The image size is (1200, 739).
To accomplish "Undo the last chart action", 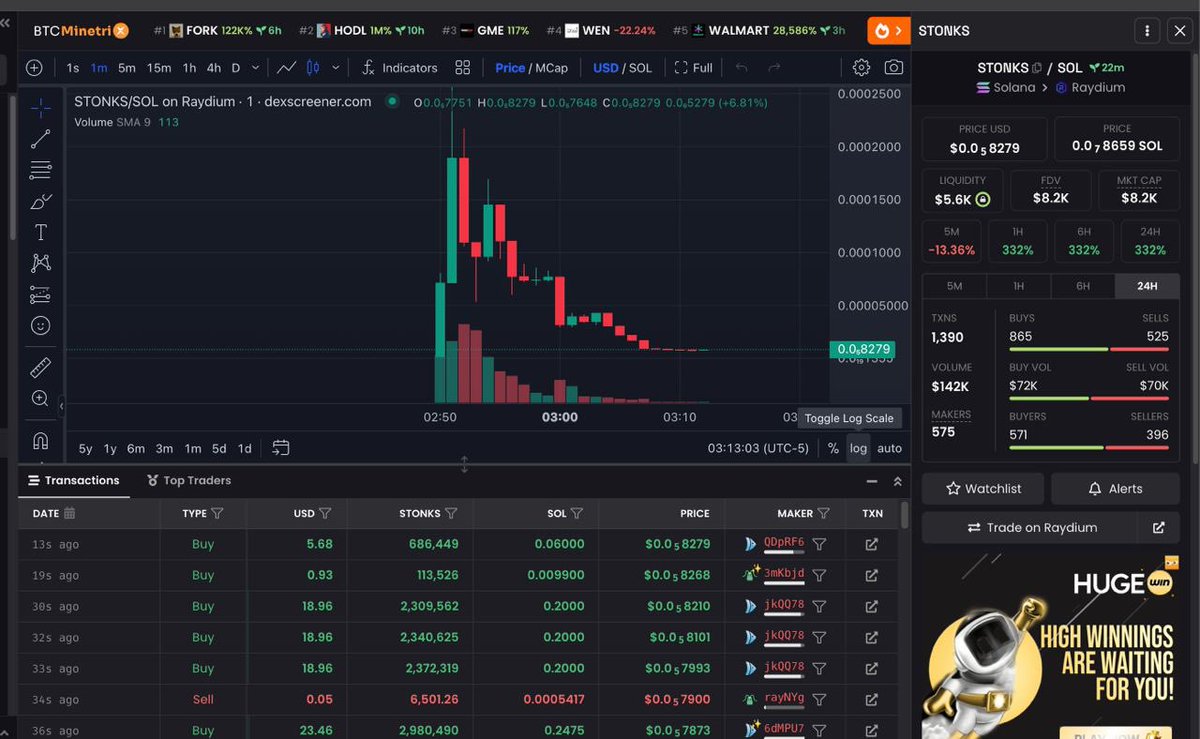I will click(x=741, y=68).
